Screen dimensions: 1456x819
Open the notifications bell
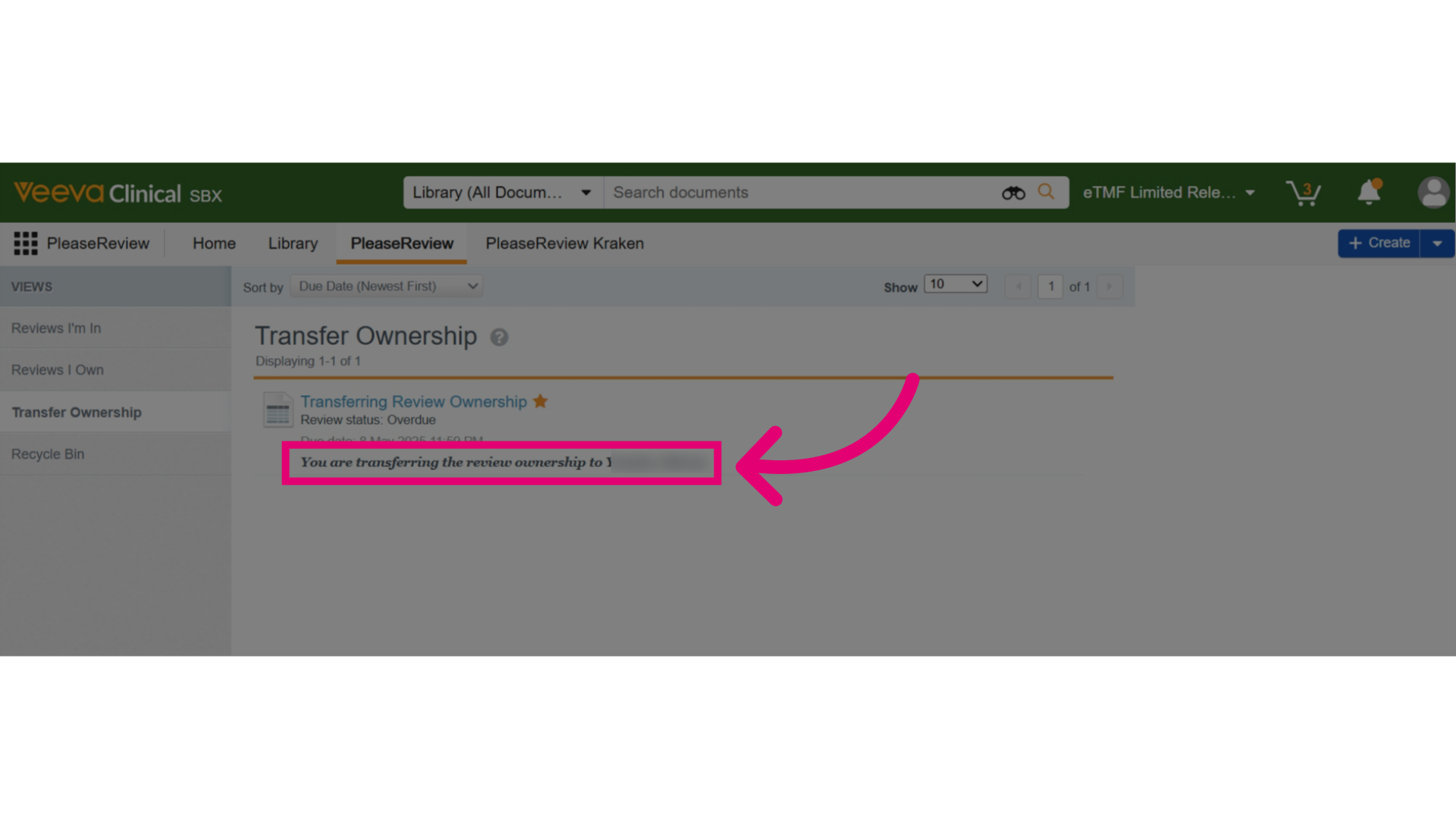click(1369, 192)
